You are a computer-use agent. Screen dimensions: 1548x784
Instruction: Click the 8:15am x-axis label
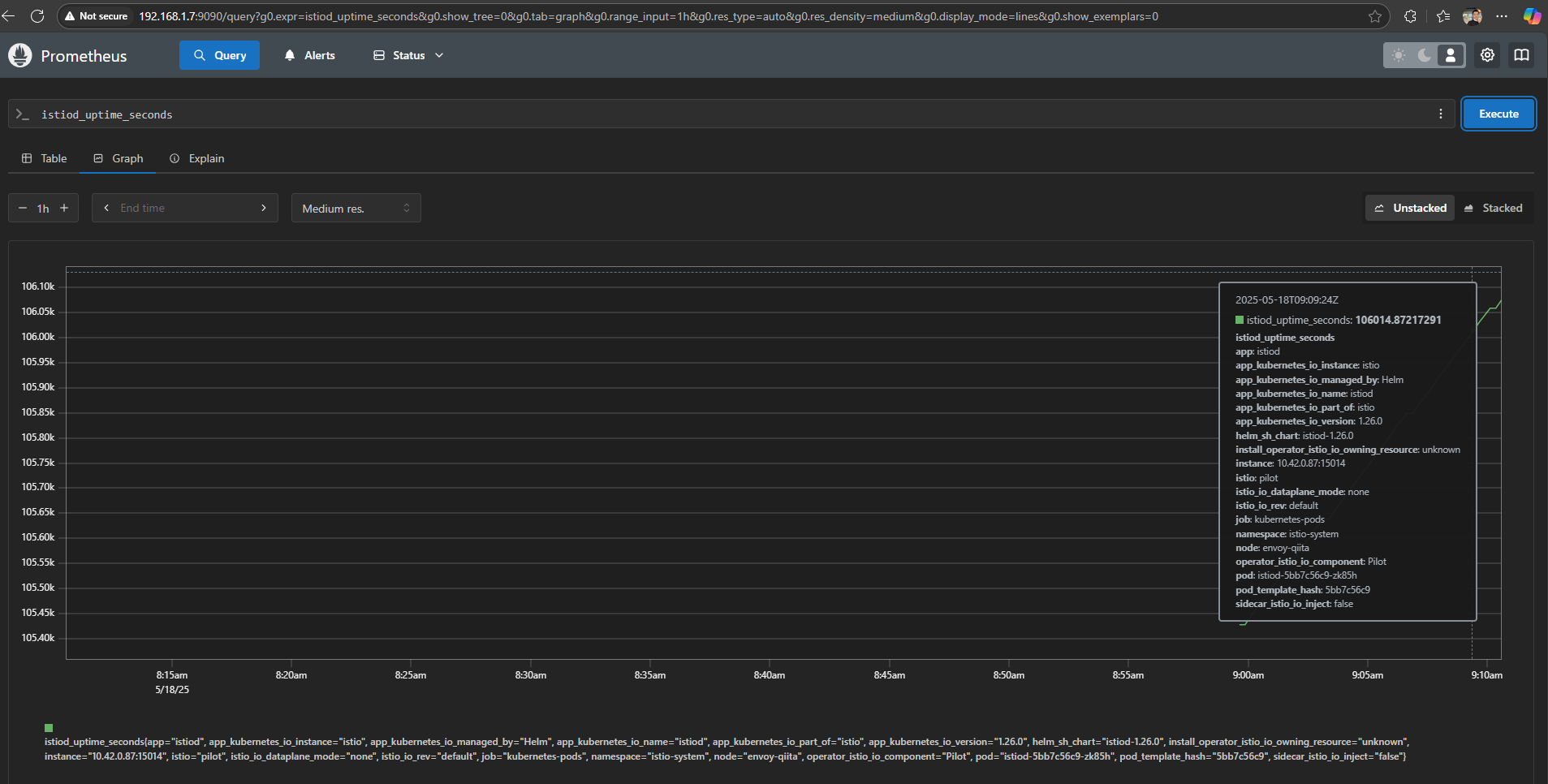click(x=172, y=675)
